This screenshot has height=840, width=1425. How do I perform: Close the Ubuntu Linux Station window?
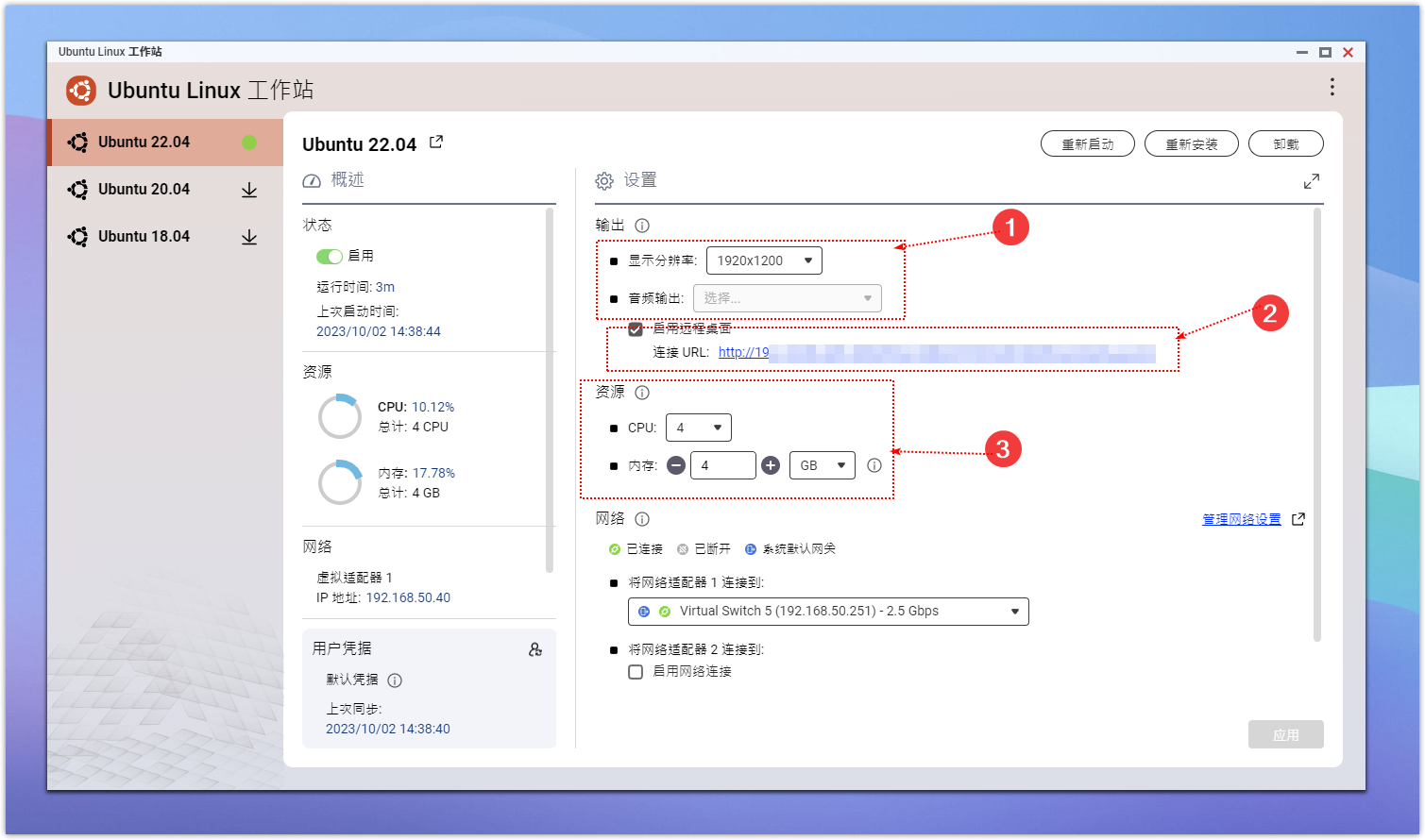coord(1349,52)
